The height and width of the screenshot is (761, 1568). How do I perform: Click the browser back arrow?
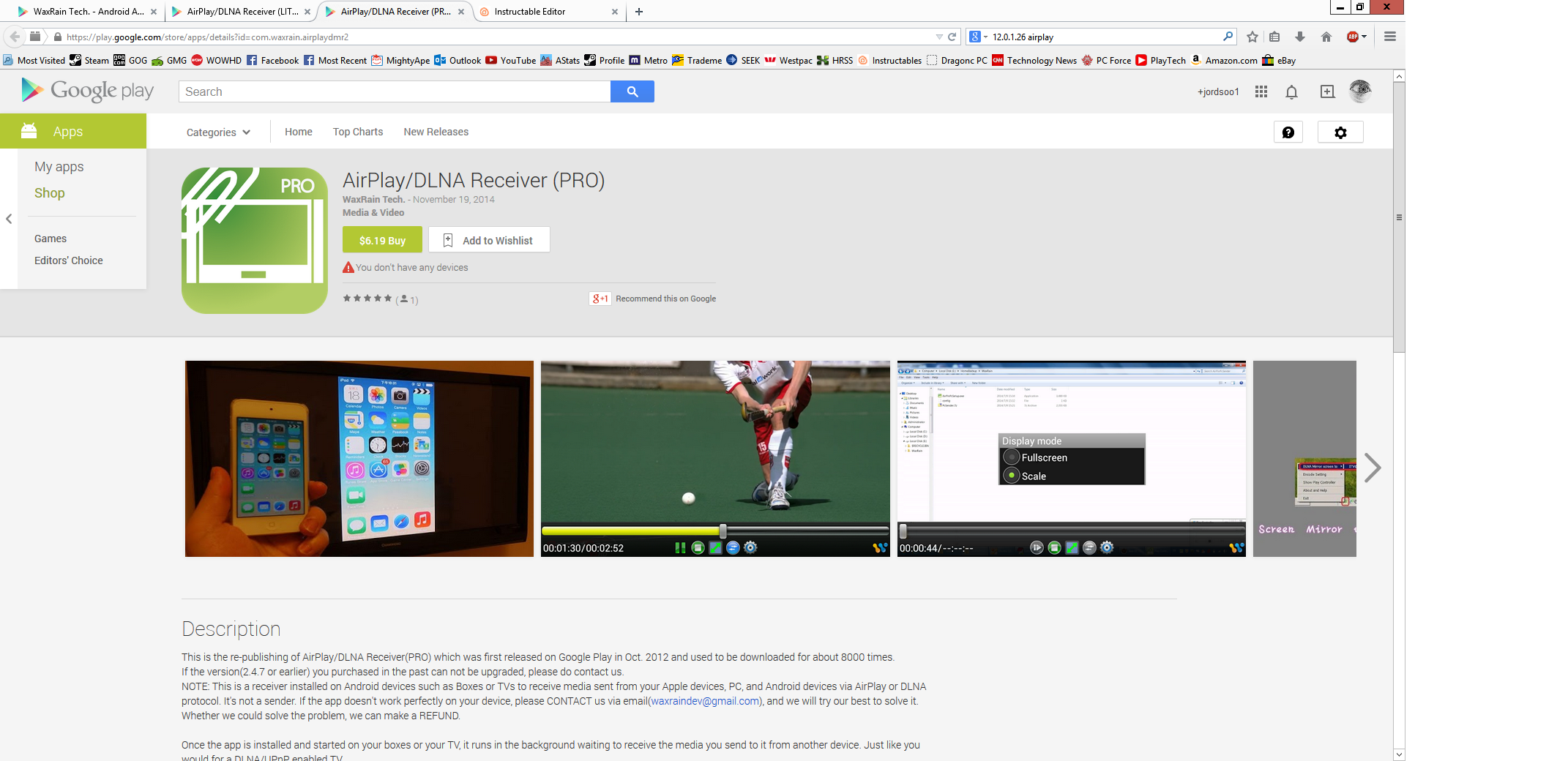(15, 37)
